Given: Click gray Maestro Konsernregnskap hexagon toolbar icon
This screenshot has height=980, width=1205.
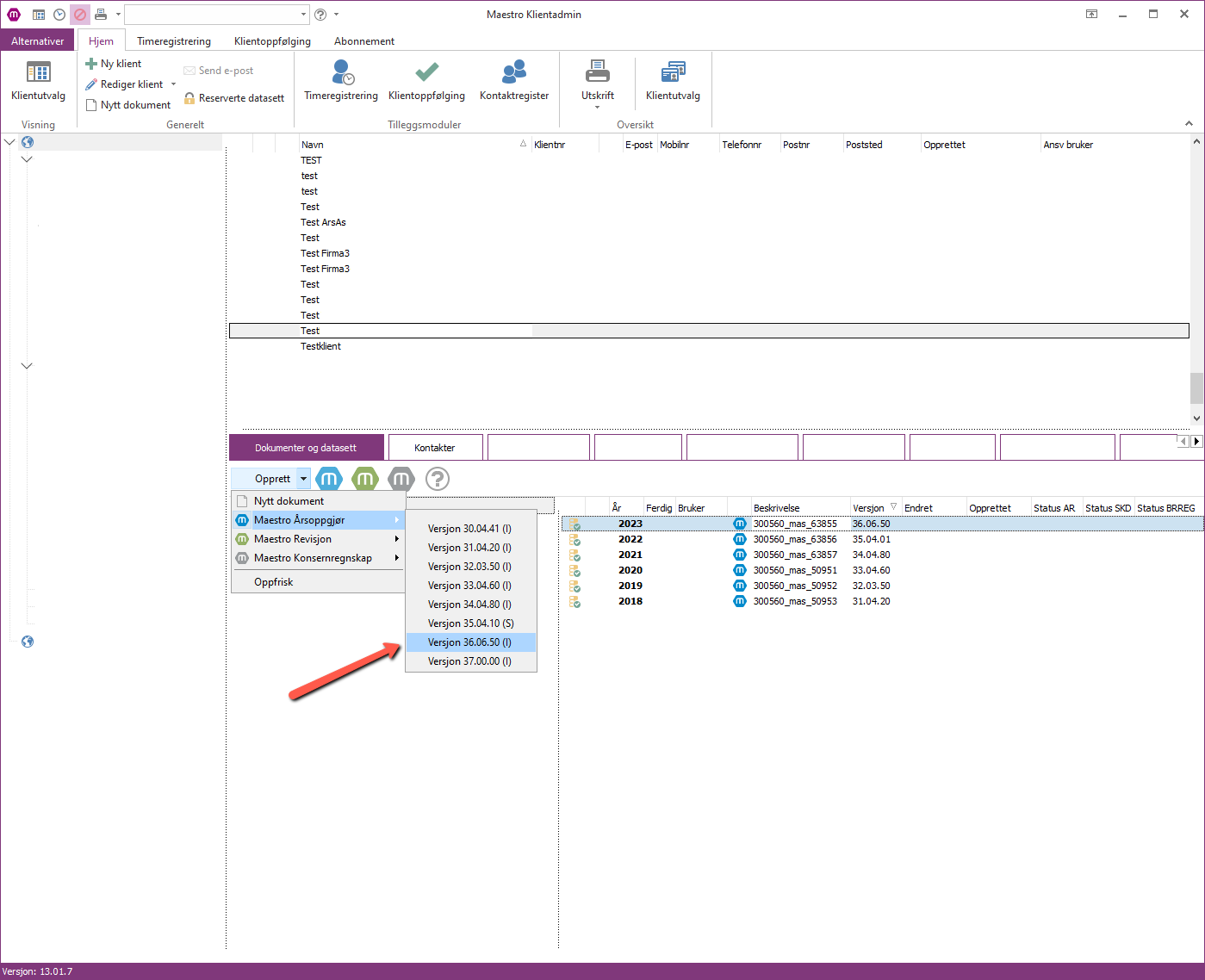Looking at the screenshot, I should 401,479.
